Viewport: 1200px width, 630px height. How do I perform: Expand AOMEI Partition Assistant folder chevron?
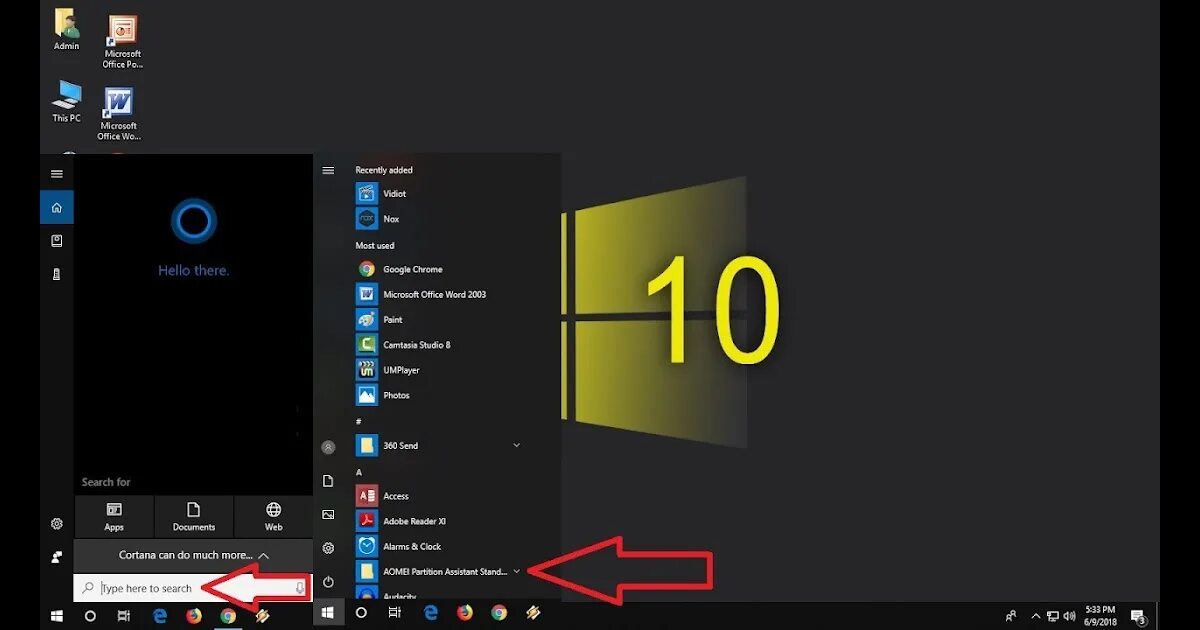pyautogui.click(x=516, y=571)
